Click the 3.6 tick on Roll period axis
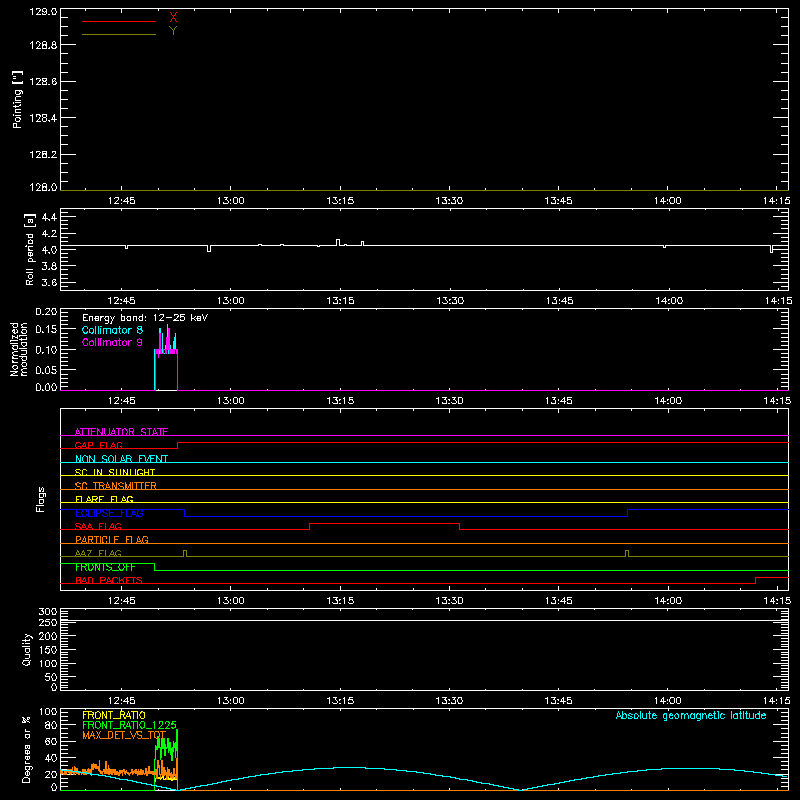 pyautogui.click(x=49, y=283)
